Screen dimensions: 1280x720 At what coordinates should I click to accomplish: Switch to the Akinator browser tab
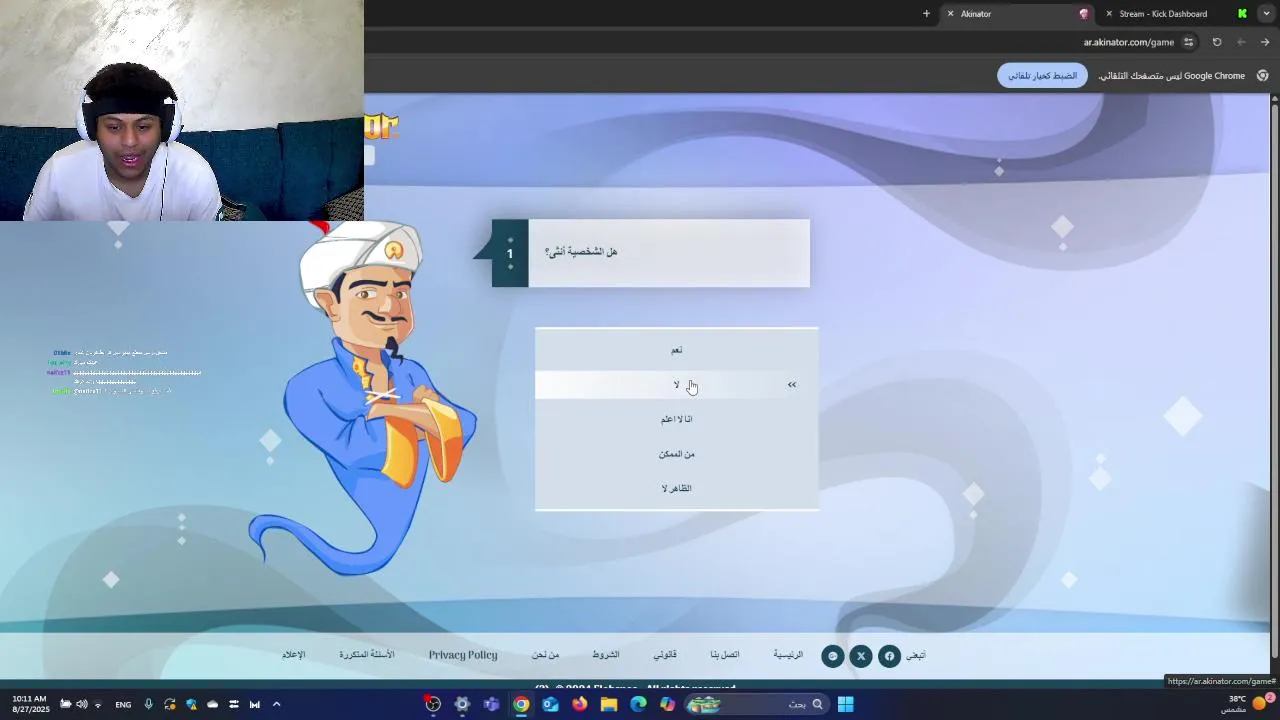pyautogui.click(x=1018, y=14)
